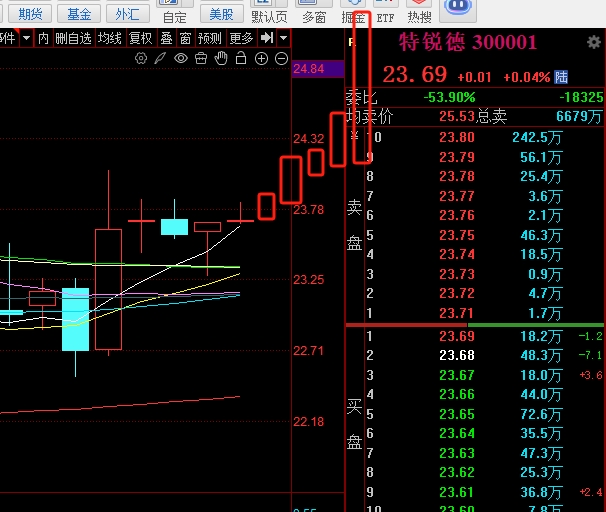This screenshot has height=512, width=606.
Task: Click the 窗 window button
Action: 186,38
